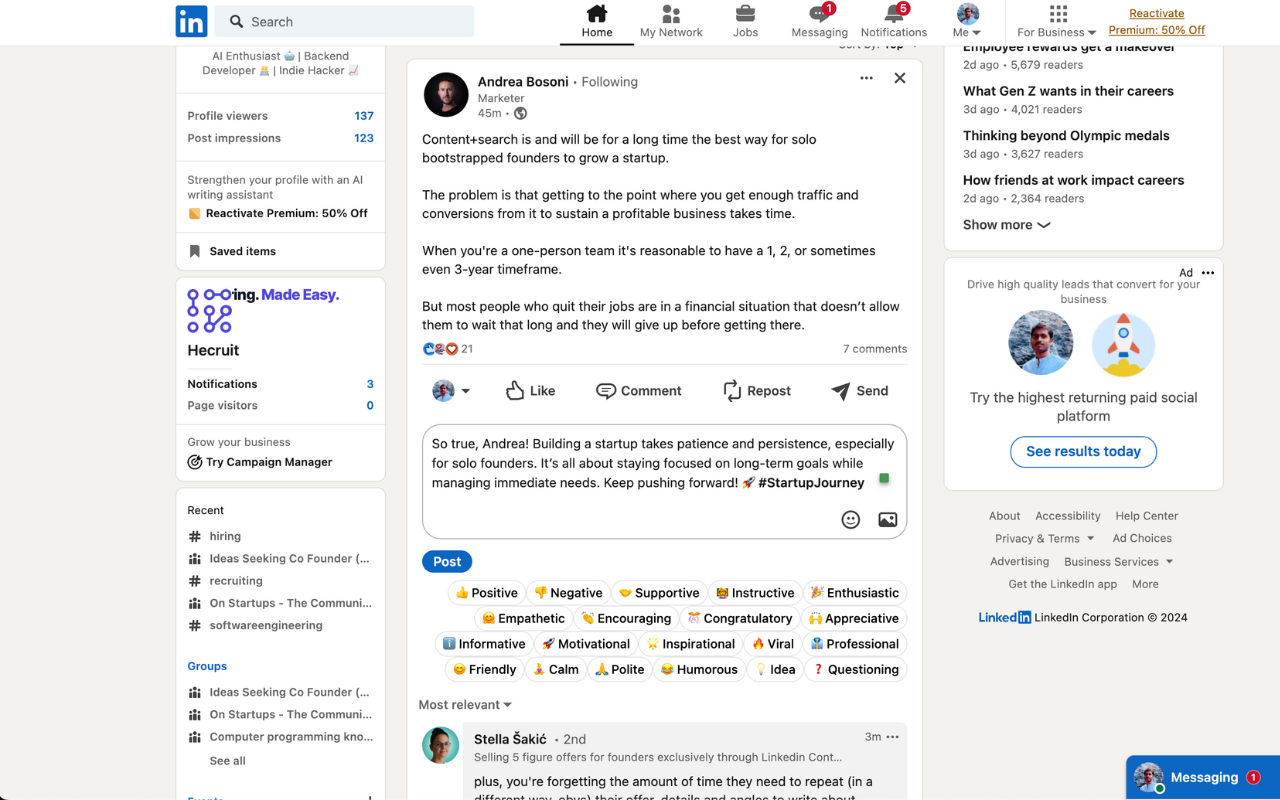
Task: Open the ad options three-dot menu
Action: [x=1208, y=273]
